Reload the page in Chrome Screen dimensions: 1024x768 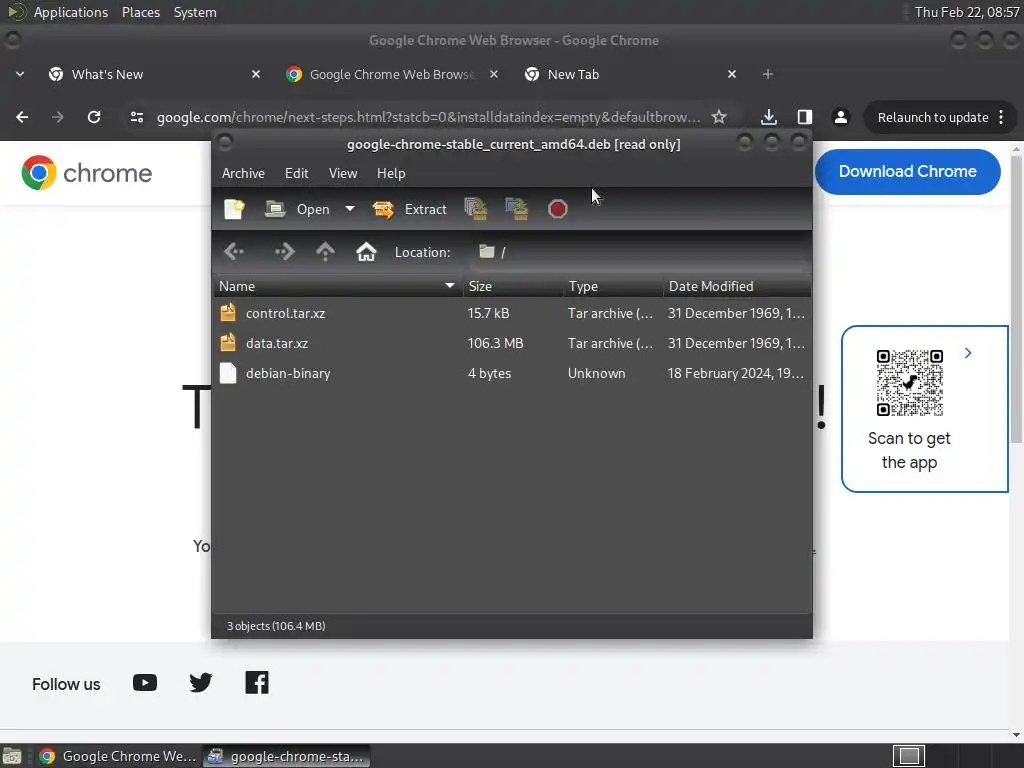click(94, 117)
